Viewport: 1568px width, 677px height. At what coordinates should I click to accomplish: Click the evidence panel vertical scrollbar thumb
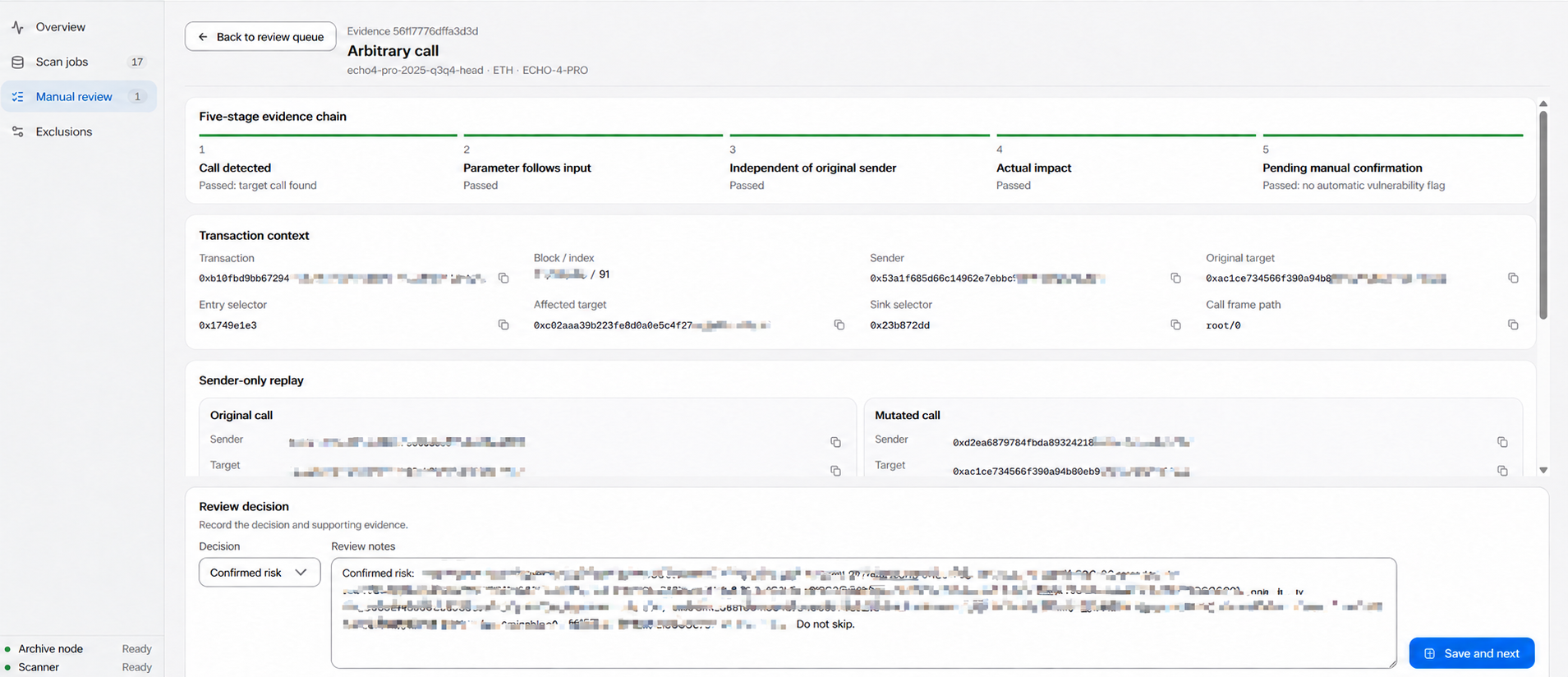click(x=1543, y=215)
